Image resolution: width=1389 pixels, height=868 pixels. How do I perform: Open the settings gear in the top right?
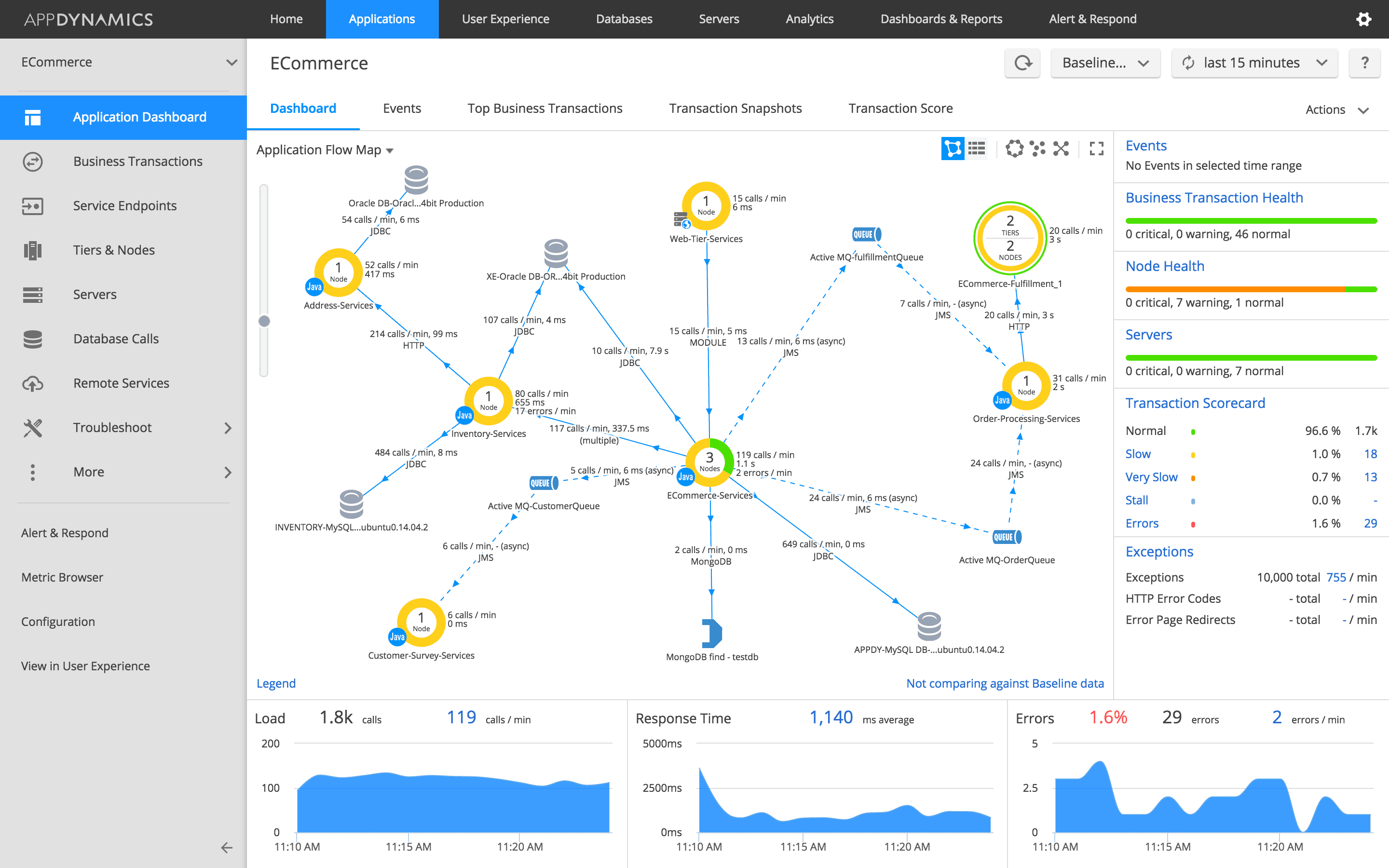(x=1364, y=19)
